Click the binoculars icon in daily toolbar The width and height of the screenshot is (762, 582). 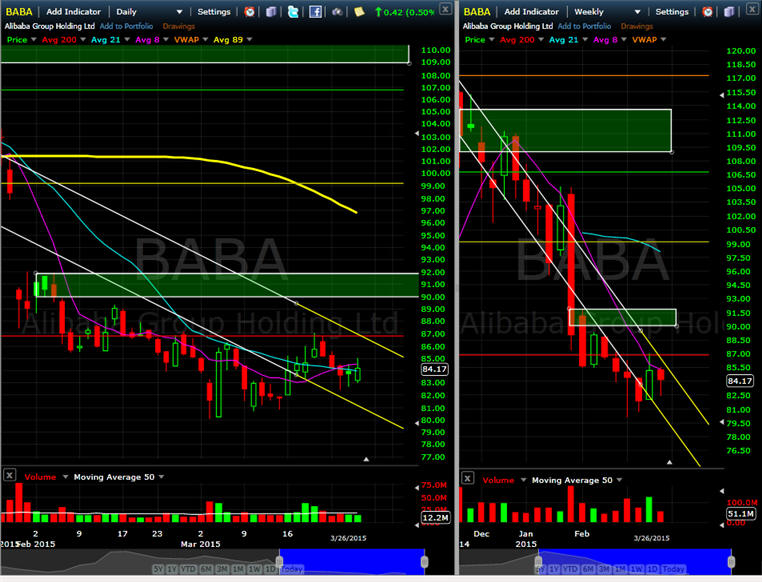(338, 11)
